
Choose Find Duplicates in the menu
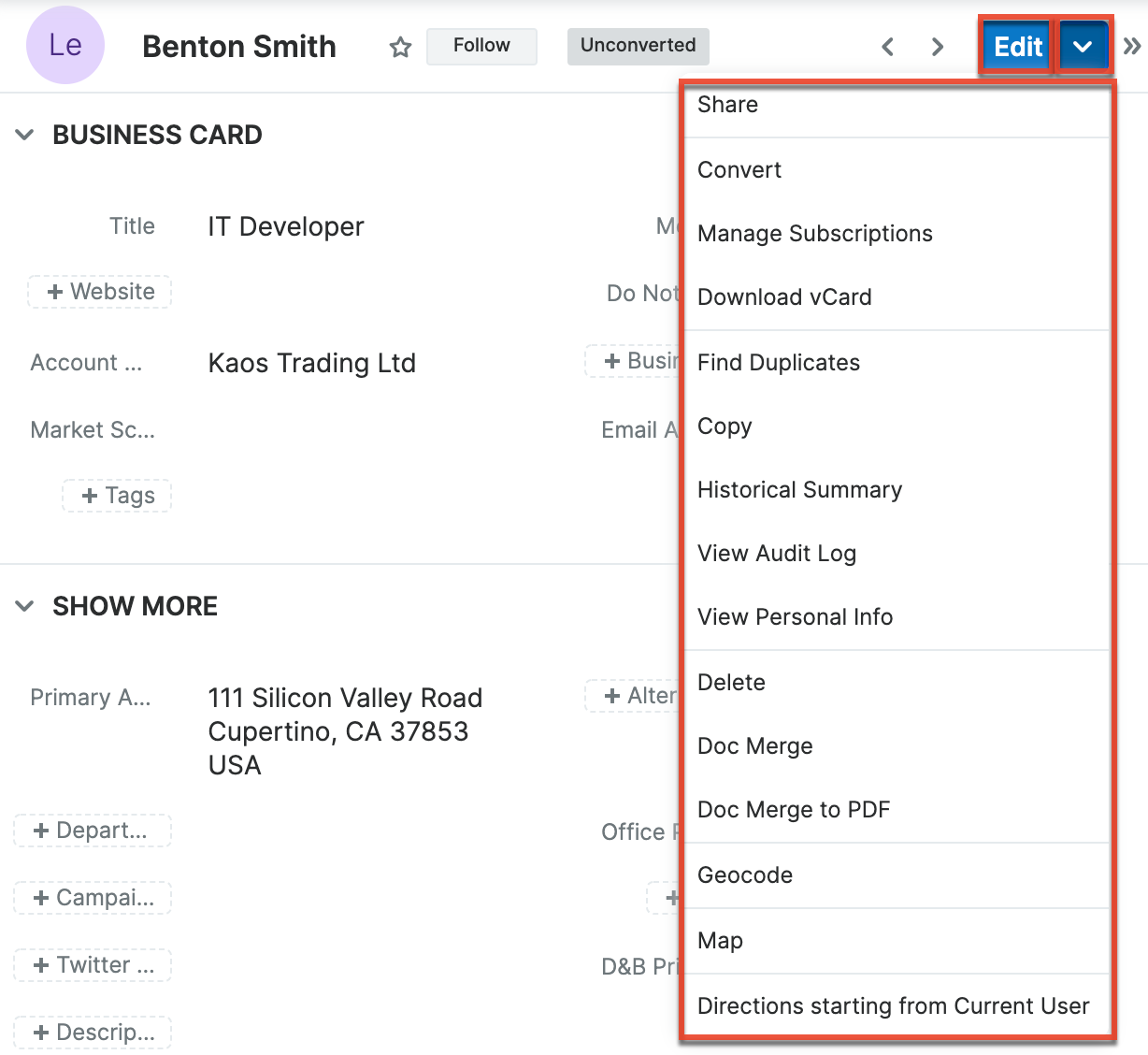[779, 363]
